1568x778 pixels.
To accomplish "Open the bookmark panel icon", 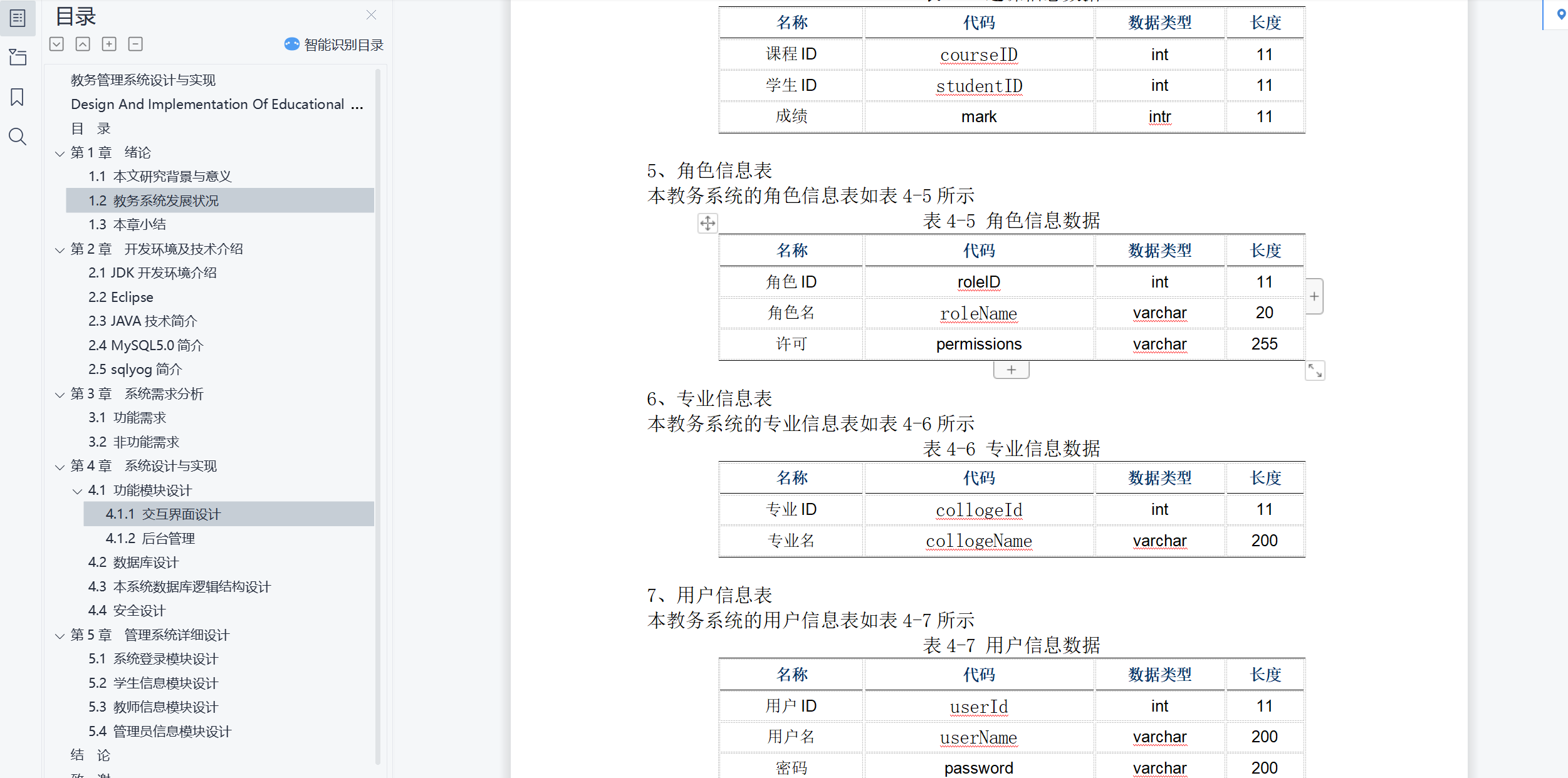I will (x=18, y=97).
